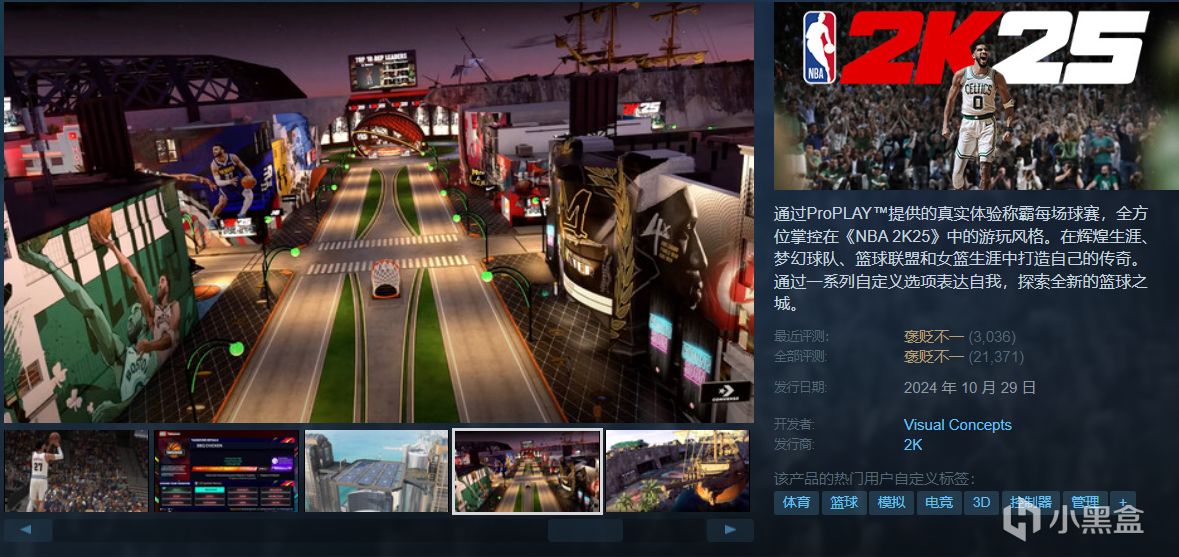Click the 体育 tag
The width and height of the screenshot is (1179, 557).
click(x=796, y=502)
